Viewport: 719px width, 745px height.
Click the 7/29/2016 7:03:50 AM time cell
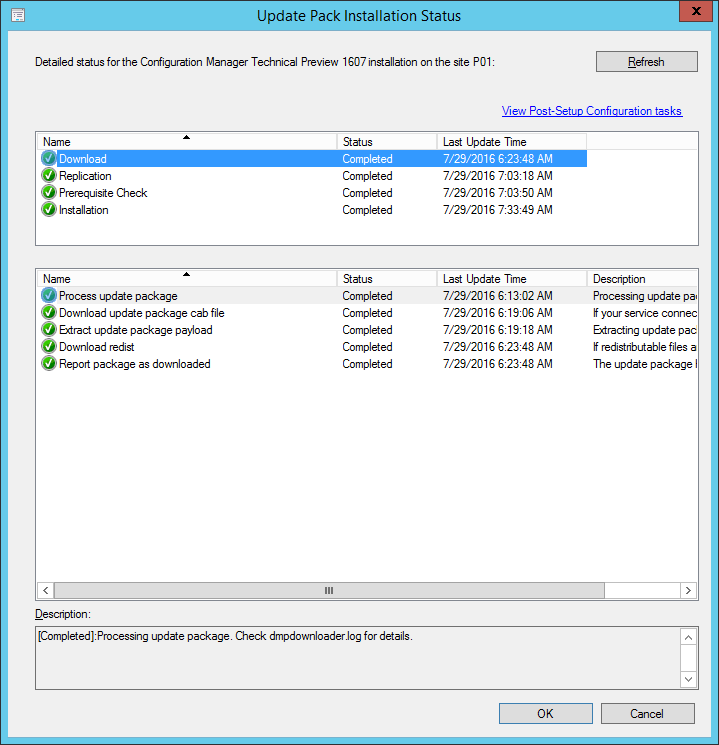tap(498, 193)
